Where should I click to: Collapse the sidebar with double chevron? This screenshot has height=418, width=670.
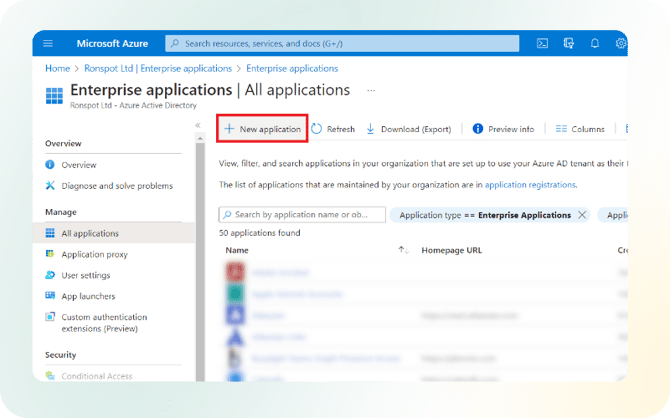pos(198,125)
